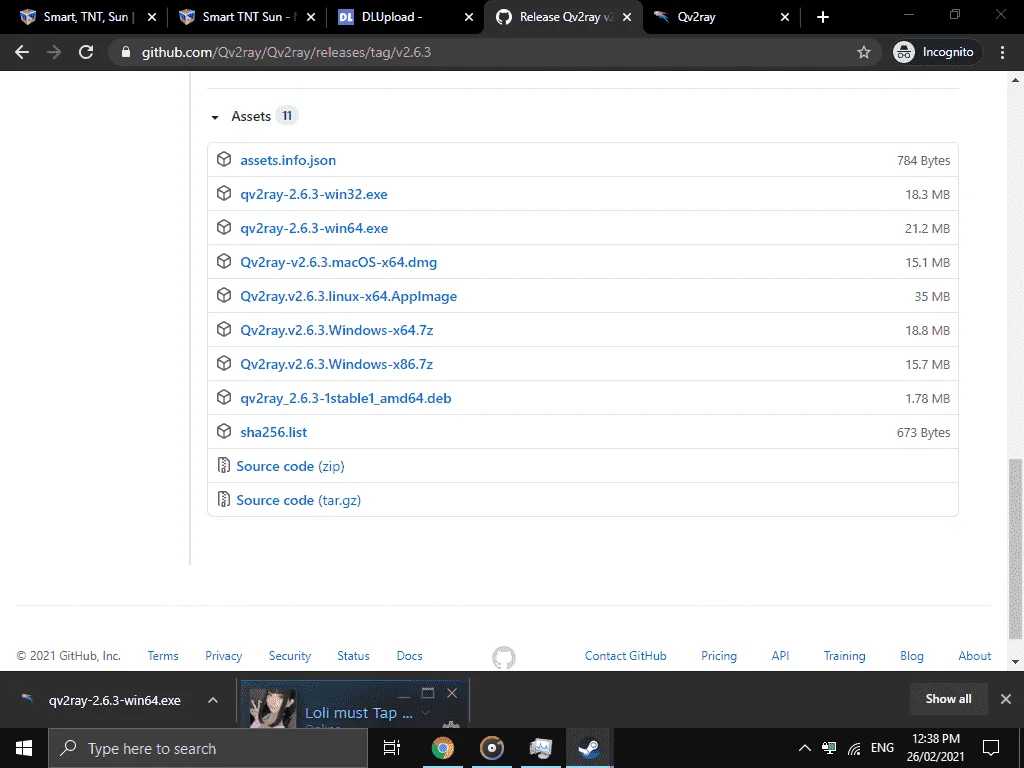View site information via the padlock icon
Image resolution: width=1024 pixels, height=768 pixels.
pos(126,52)
